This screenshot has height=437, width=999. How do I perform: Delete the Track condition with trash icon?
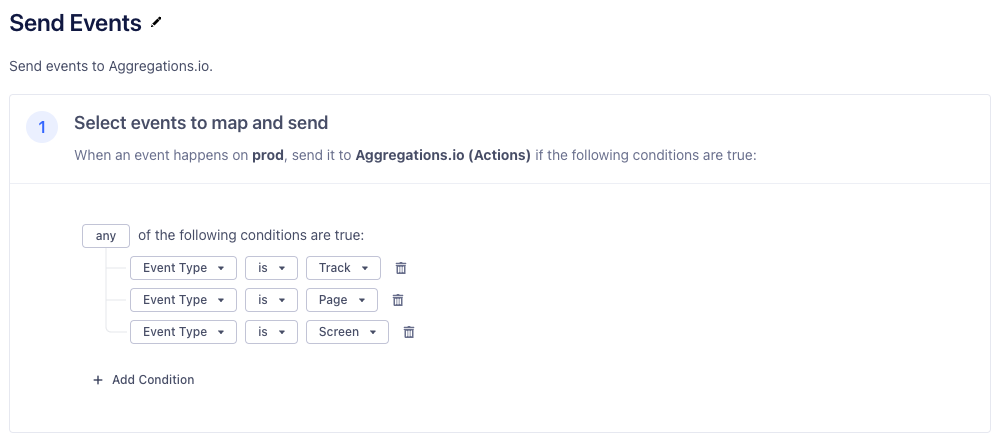point(401,268)
